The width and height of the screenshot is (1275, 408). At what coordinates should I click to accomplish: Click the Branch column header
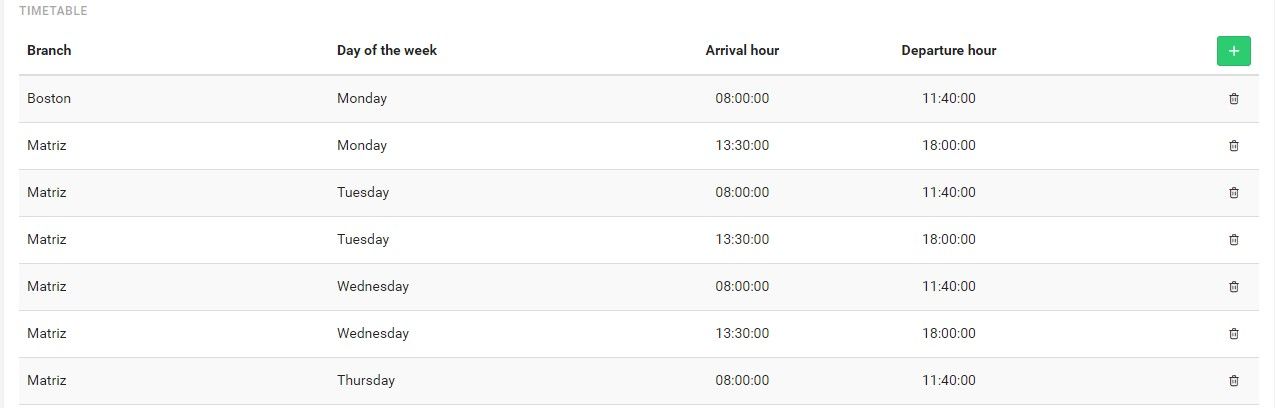point(49,50)
